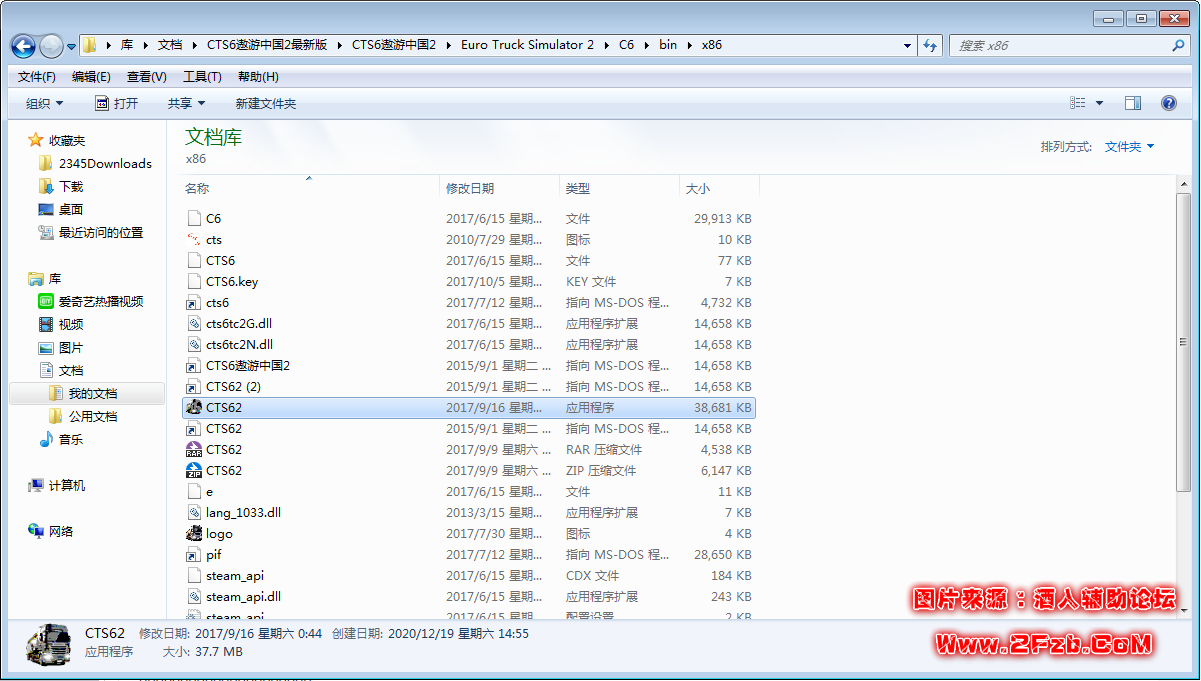Select lang_1033.dll file icon
The width and height of the screenshot is (1201, 681).
tap(194, 513)
